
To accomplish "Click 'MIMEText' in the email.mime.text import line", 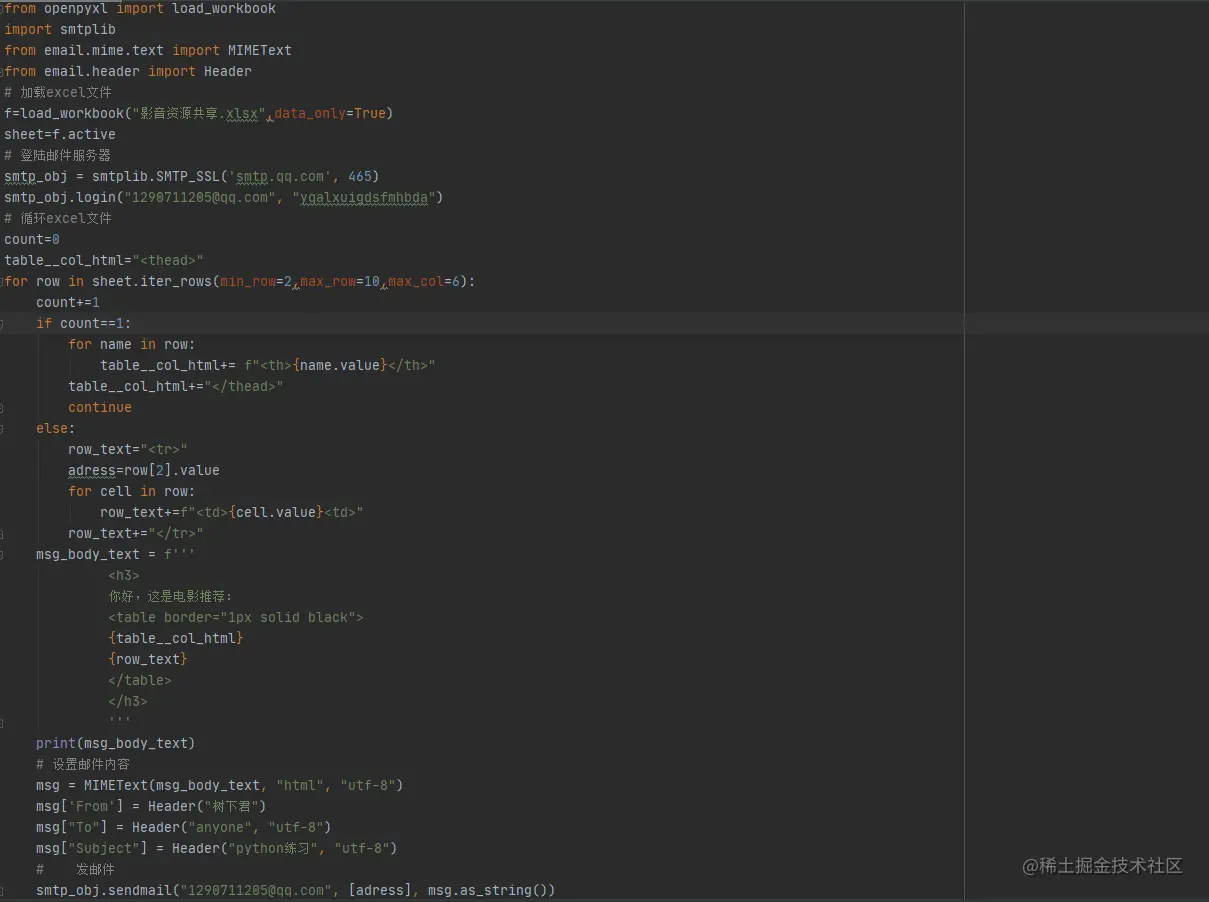I will 260,50.
